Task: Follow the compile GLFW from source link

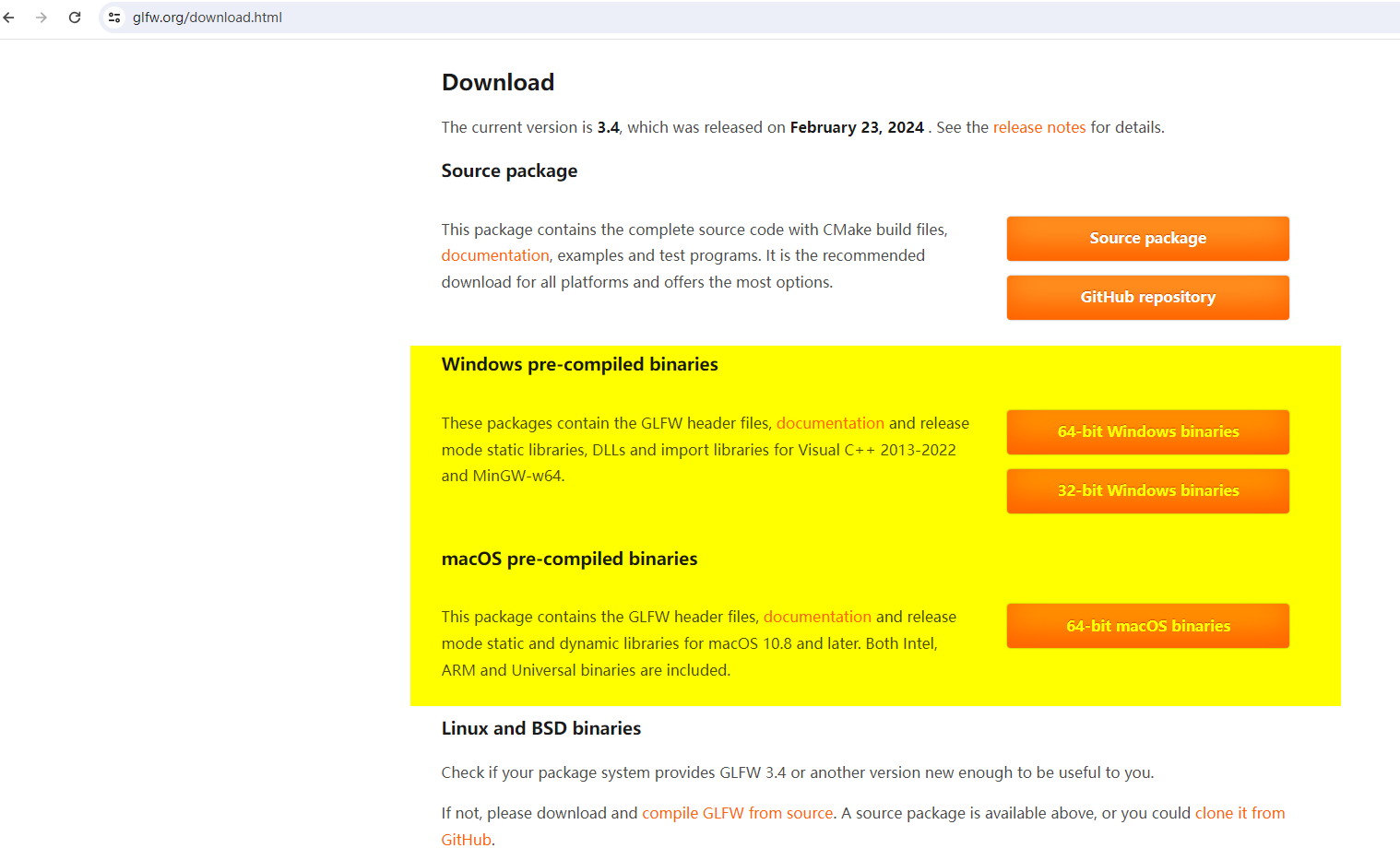Action: coord(738,813)
